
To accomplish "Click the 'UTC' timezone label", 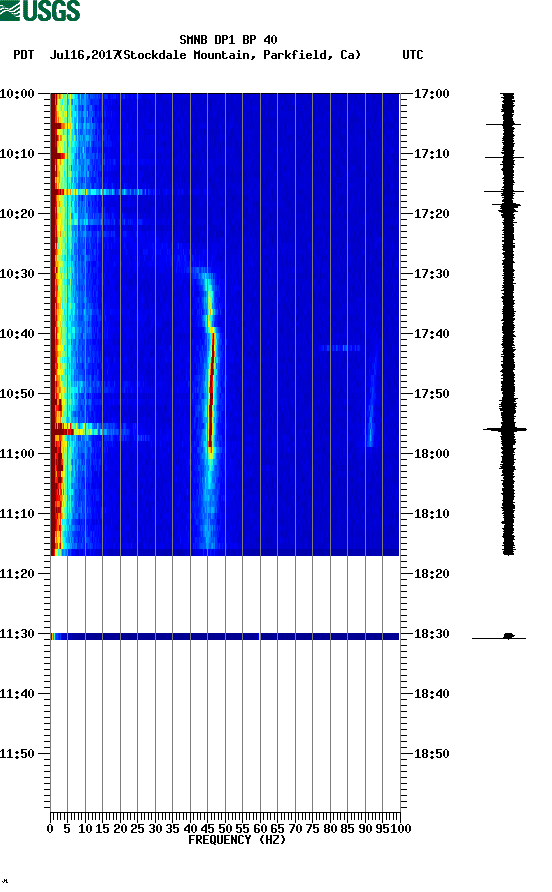I will pos(413,55).
